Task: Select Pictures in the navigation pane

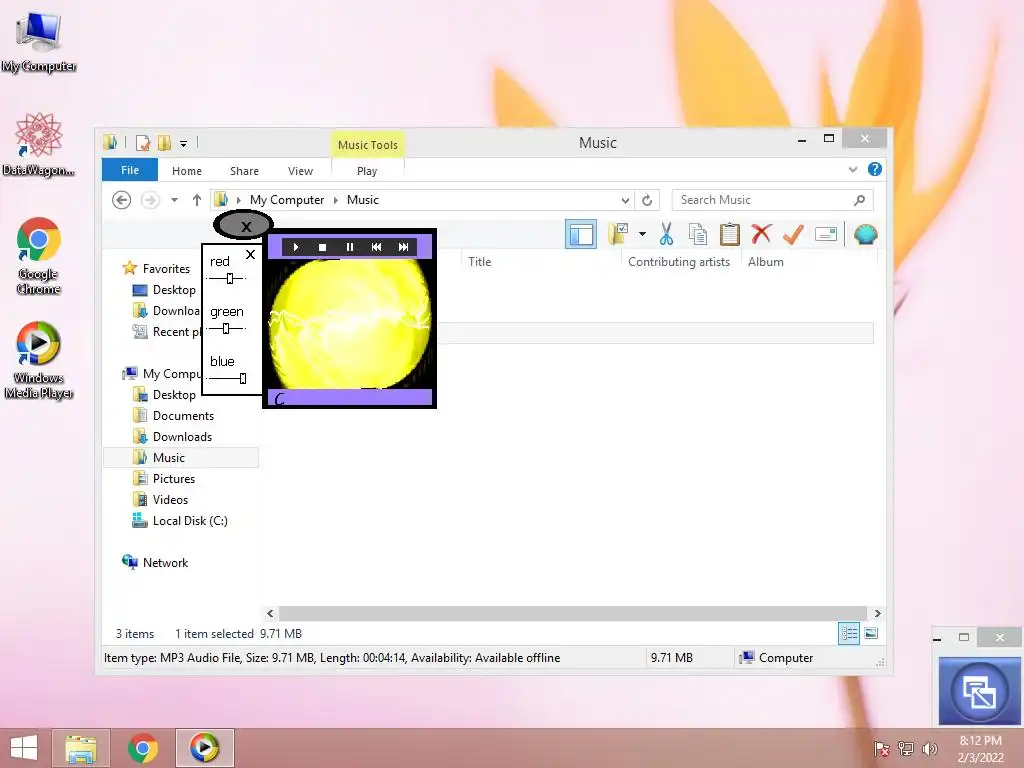Action: coord(174,478)
